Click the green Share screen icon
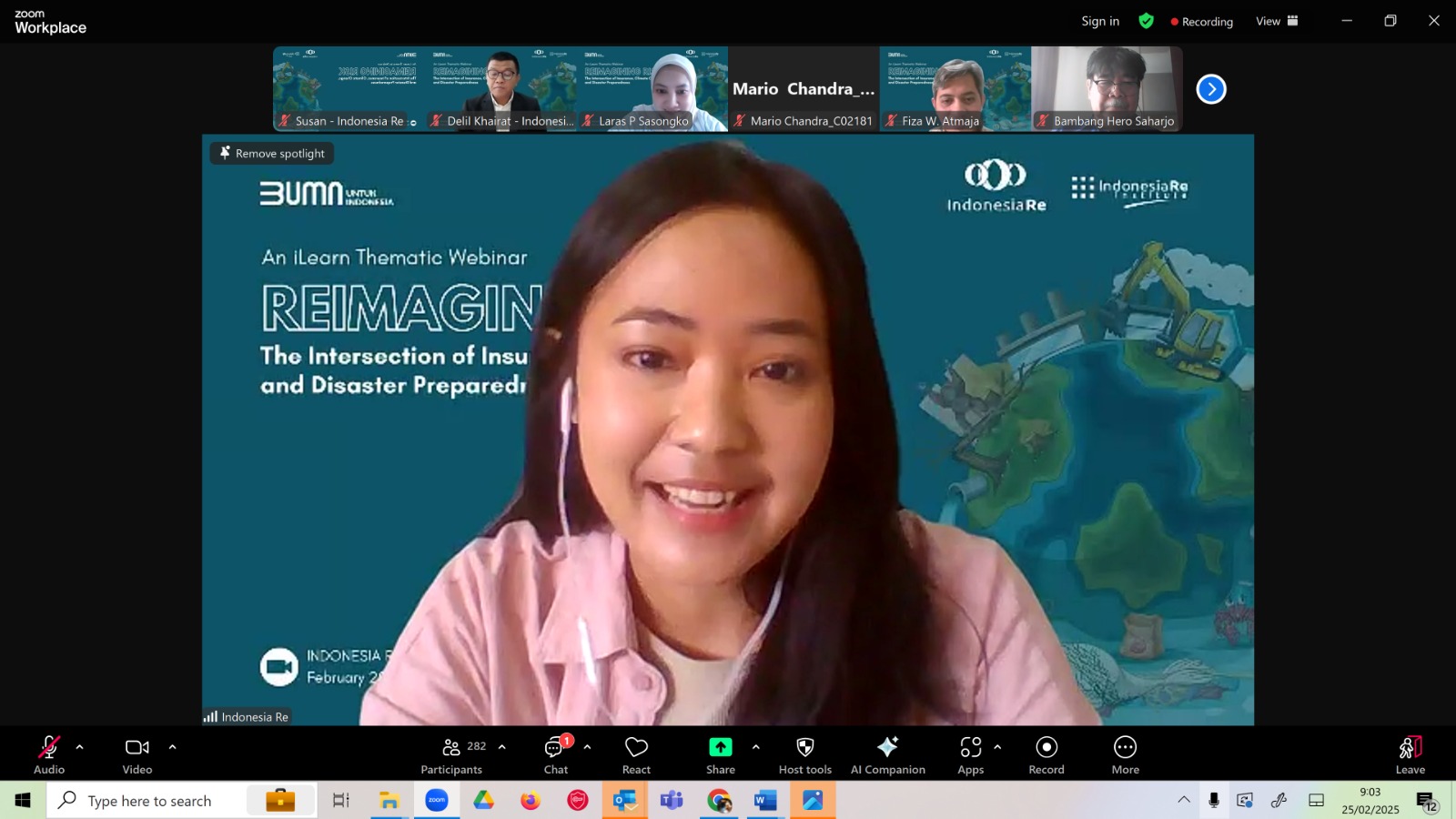The image size is (1456, 819). [720, 747]
